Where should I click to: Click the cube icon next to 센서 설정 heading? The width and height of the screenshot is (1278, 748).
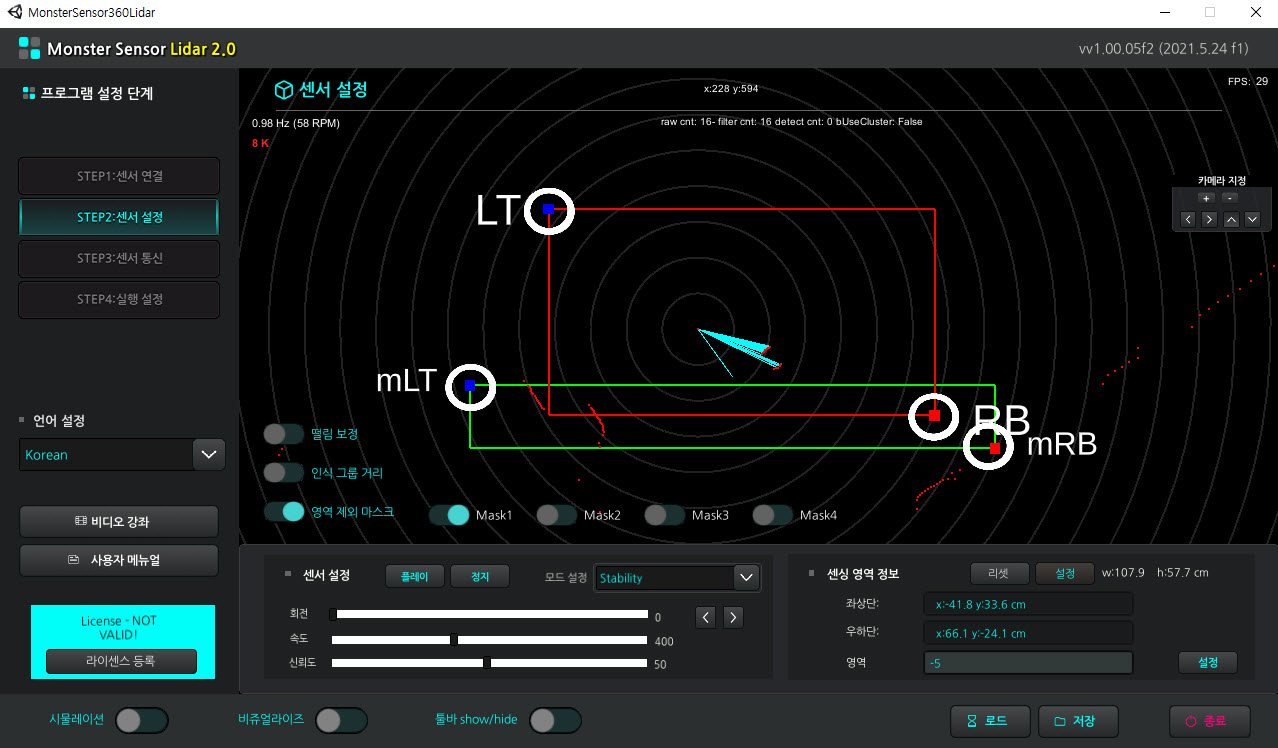[x=284, y=90]
